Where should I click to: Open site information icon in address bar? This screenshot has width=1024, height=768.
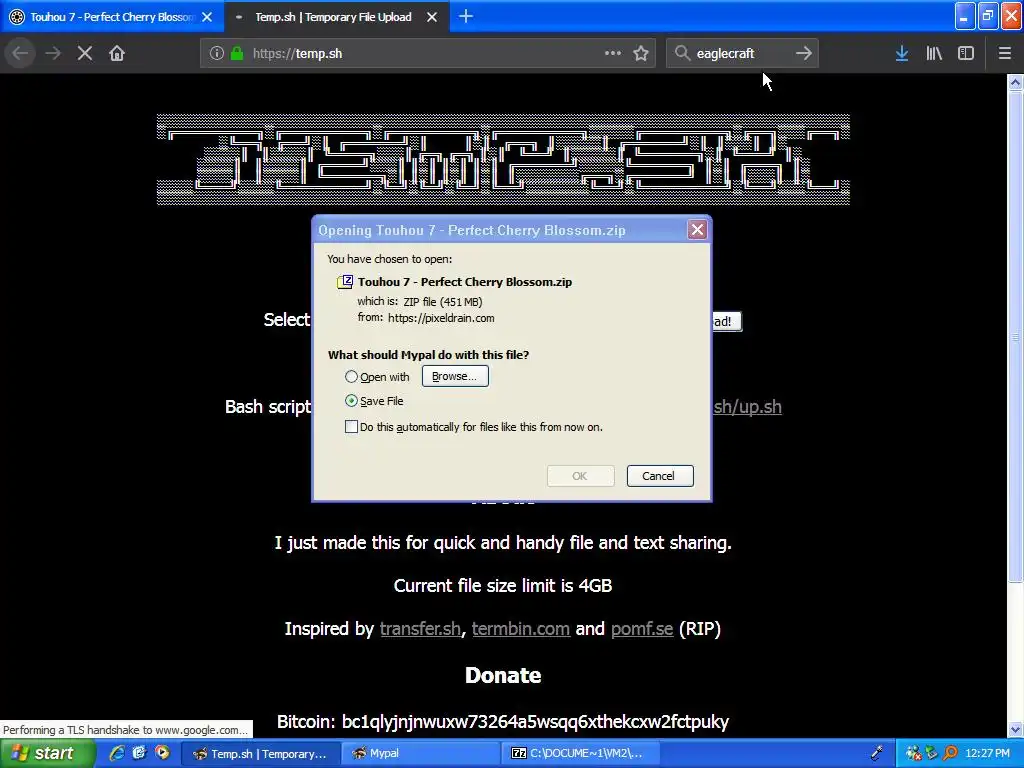point(217,54)
